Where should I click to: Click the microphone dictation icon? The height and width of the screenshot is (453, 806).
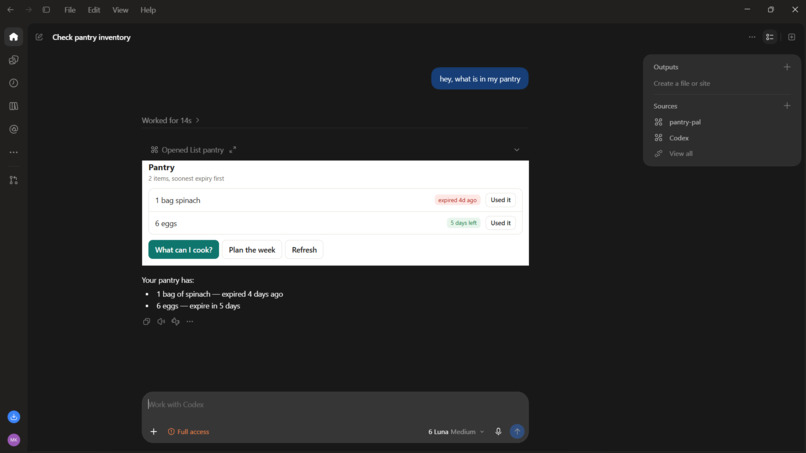tap(498, 431)
